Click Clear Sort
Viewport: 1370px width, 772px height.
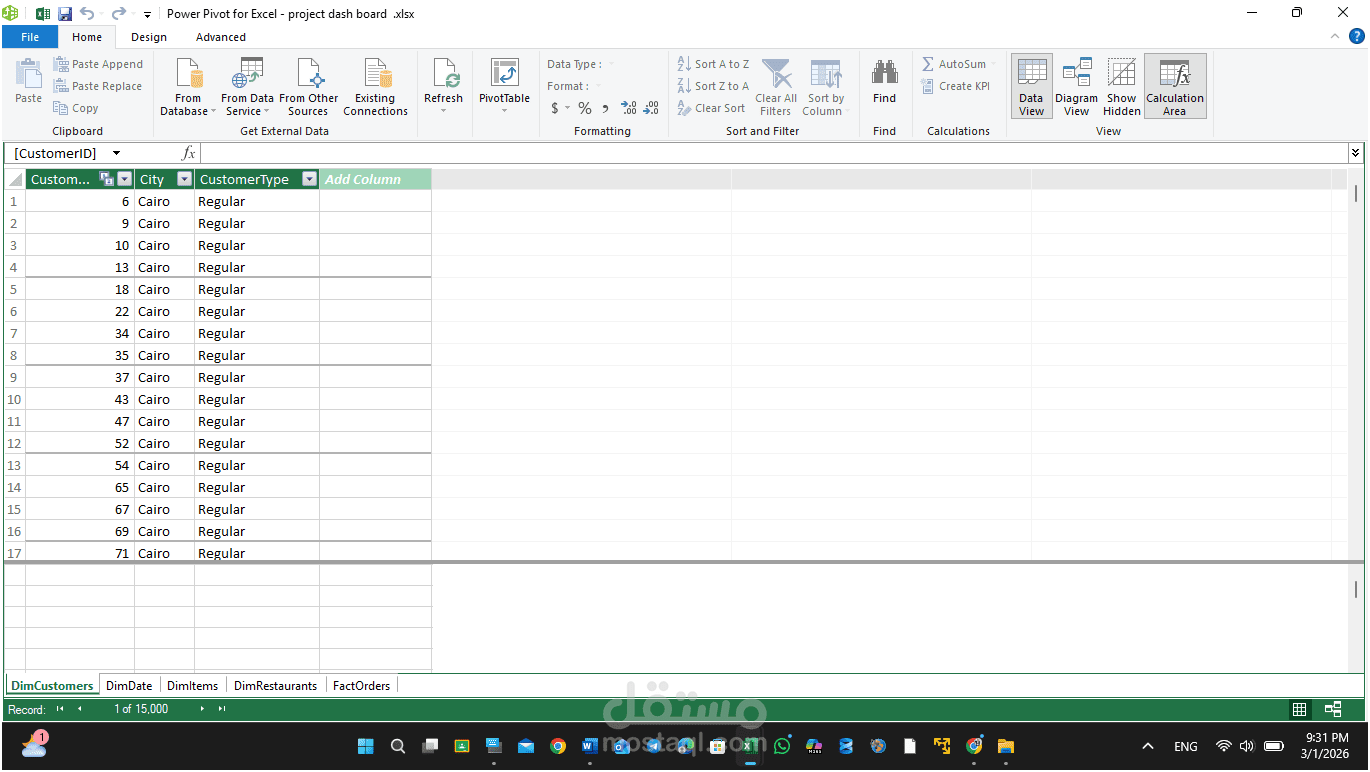[x=711, y=108]
